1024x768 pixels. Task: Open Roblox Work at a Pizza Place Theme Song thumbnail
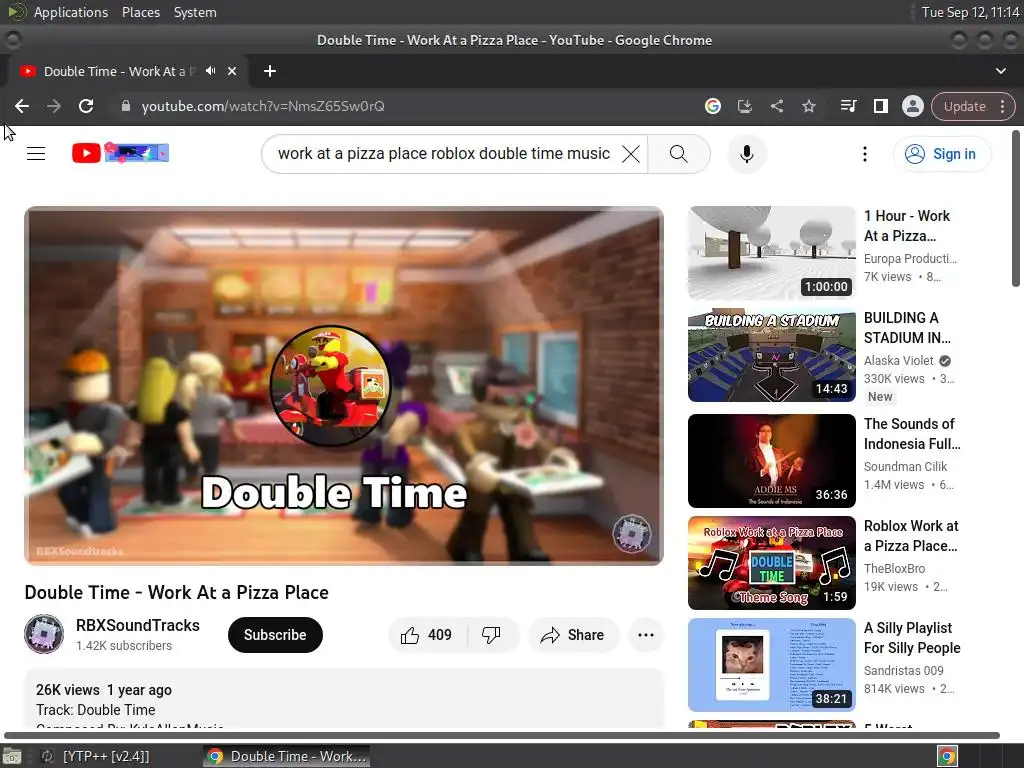[x=771, y=563]
